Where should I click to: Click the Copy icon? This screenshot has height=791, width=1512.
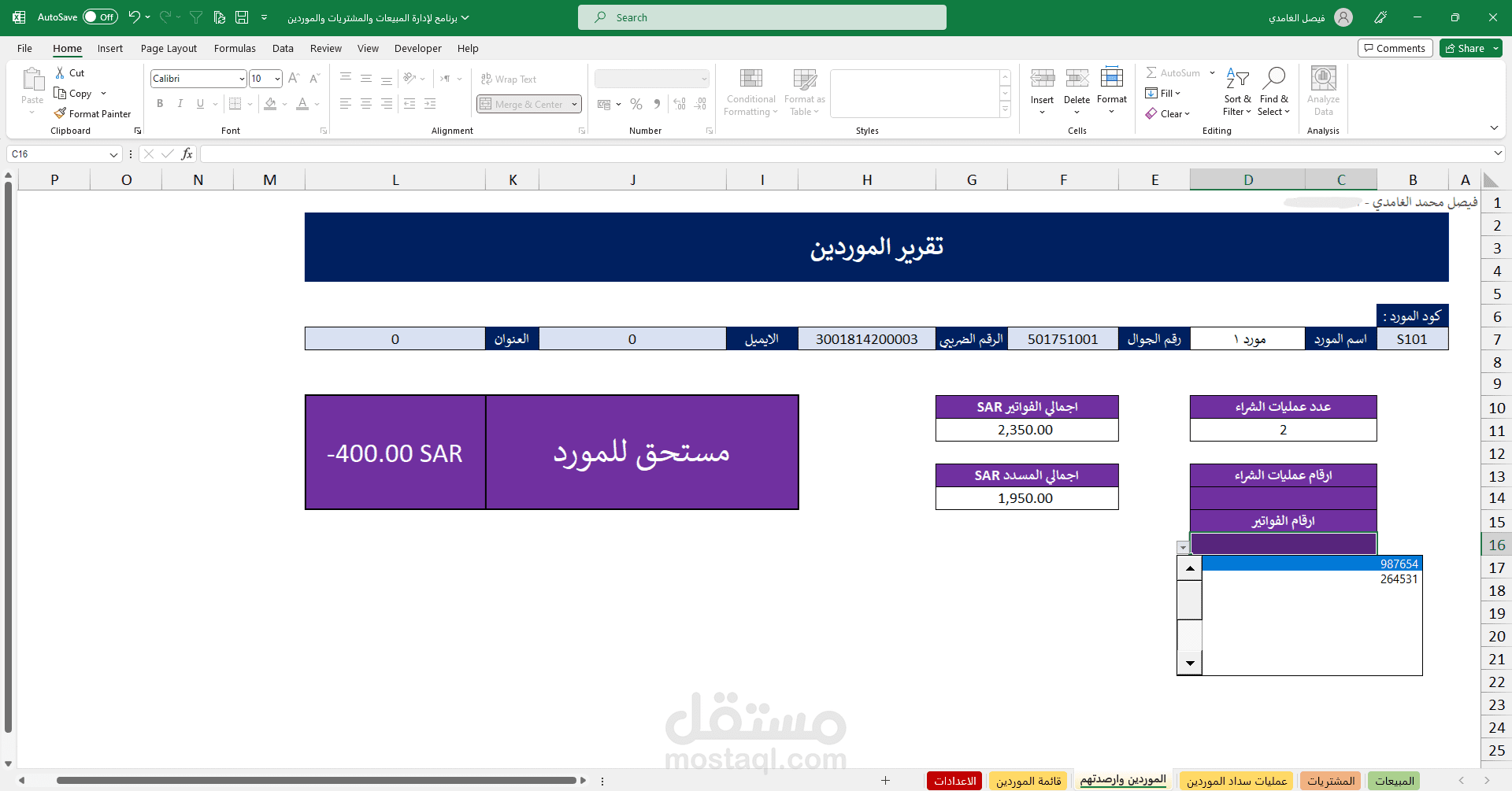click(x=60, y=93)
